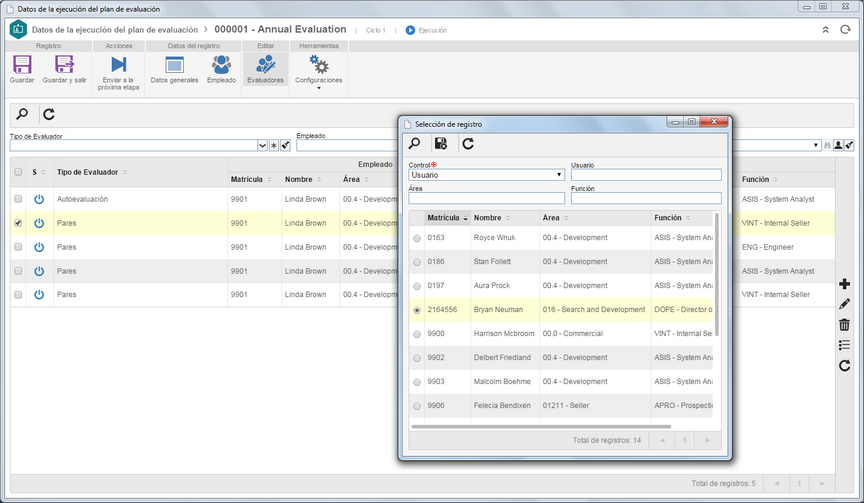Click power icon of ENG - Engineer row
This screenshot has height=503, width=864.
[39, 247]
